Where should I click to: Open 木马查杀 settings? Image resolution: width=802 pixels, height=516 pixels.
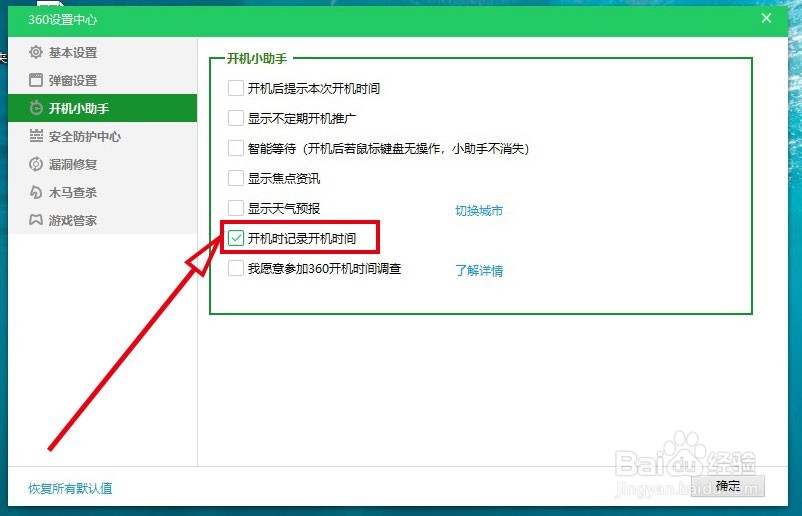[x=102, y=192]
